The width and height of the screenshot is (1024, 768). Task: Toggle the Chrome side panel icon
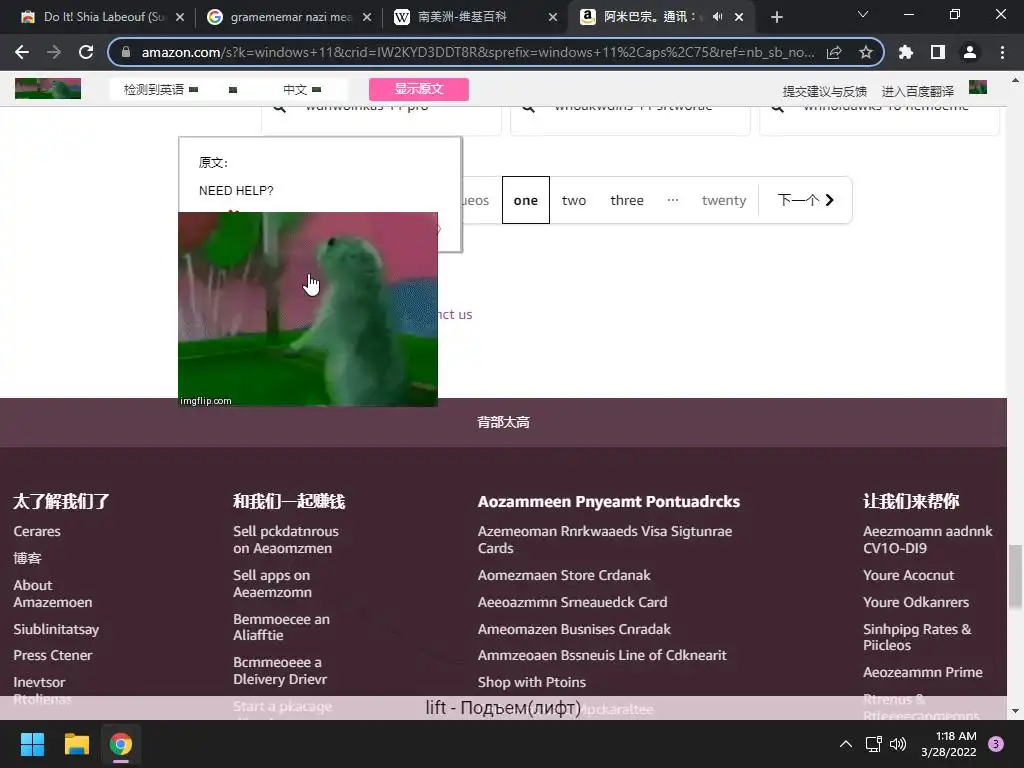point(938,52)
